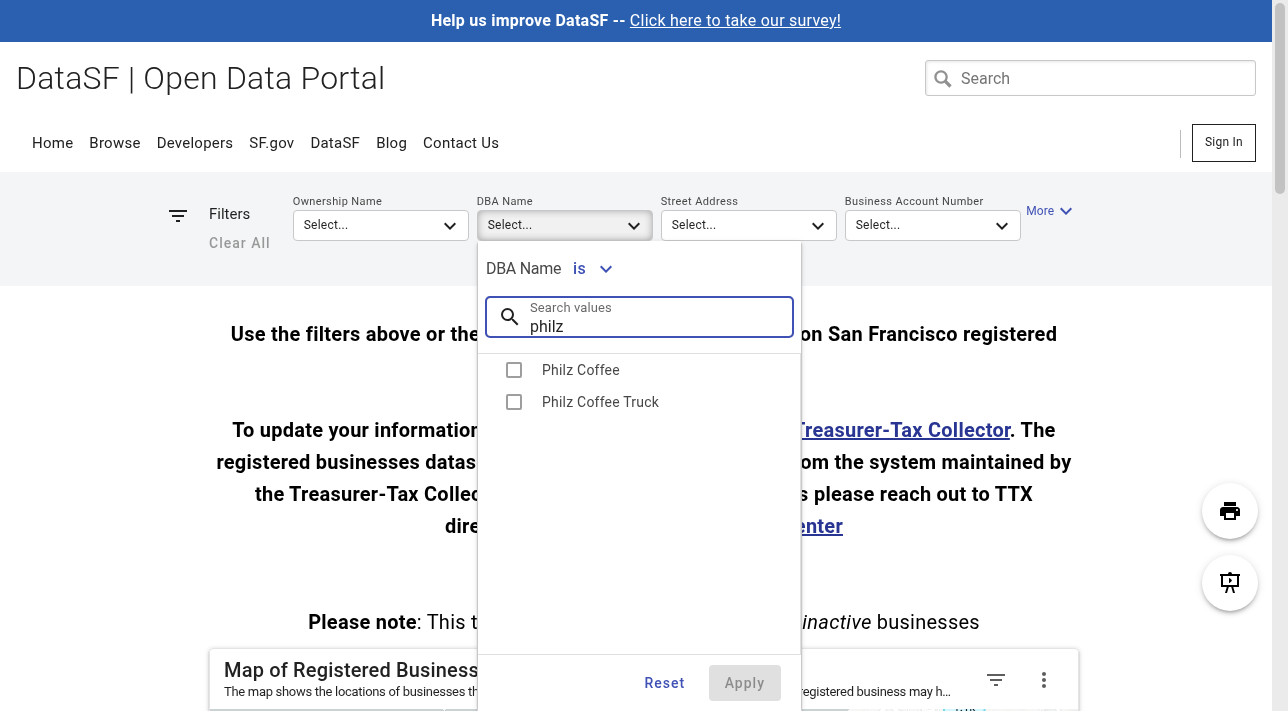Click the Sign In button
1288x711 pixels.
coord(1224,143)
